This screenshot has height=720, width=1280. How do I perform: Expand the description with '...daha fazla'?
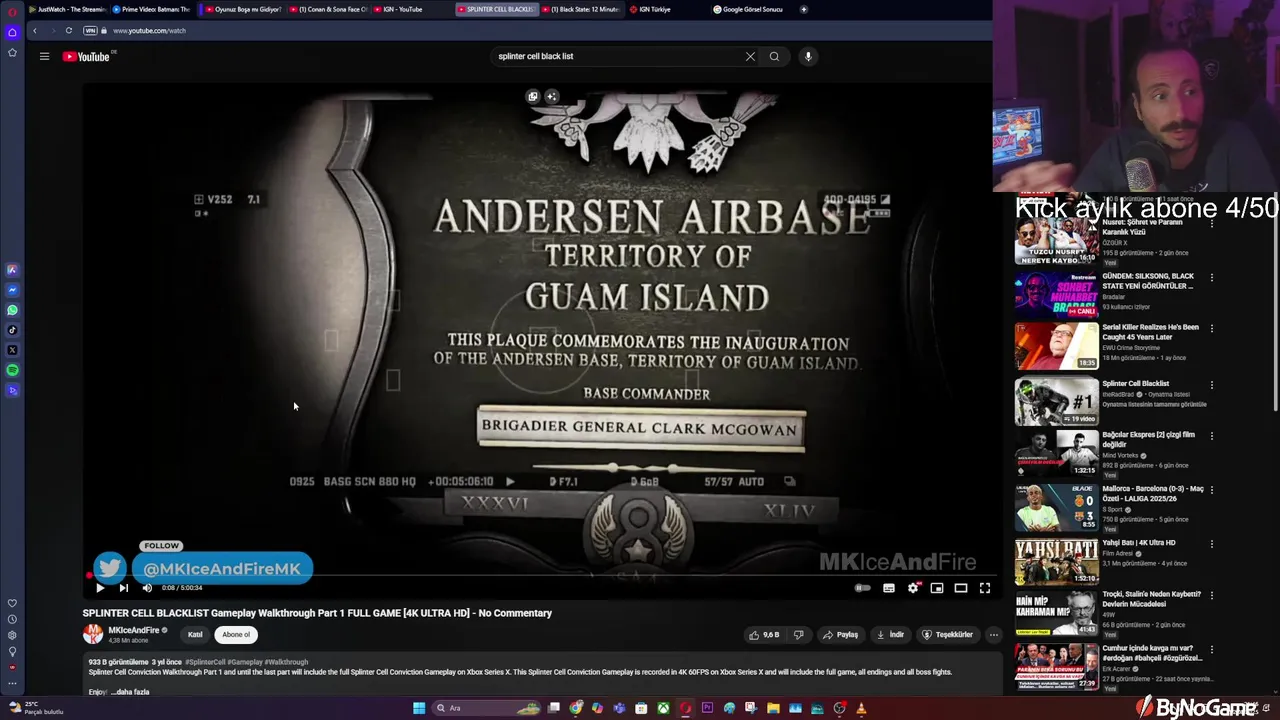pos(129,692)
